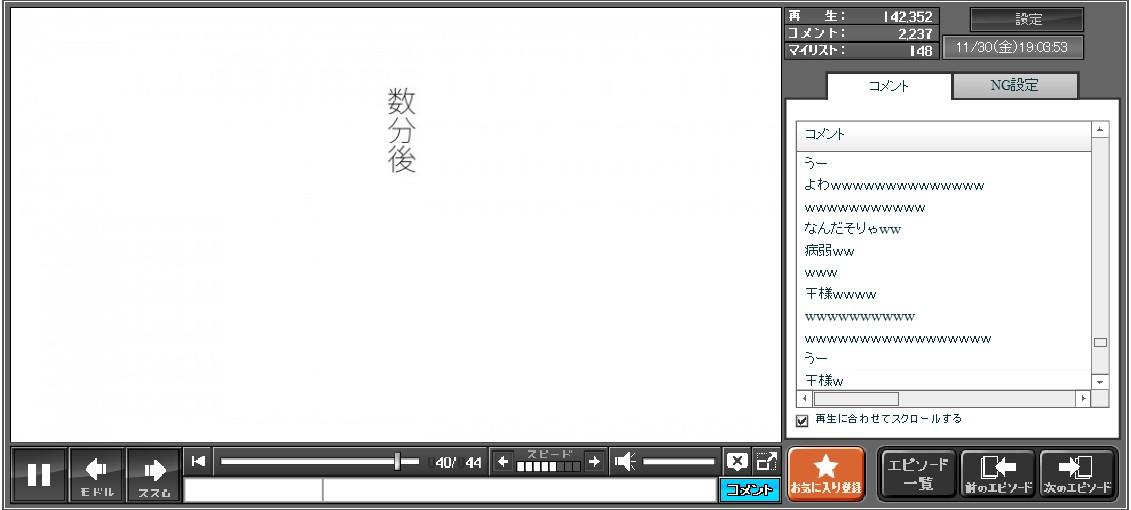Go to the previous episode (前のエピソード)
This screenshot has width=1131, height=510.
click(998, 474)
